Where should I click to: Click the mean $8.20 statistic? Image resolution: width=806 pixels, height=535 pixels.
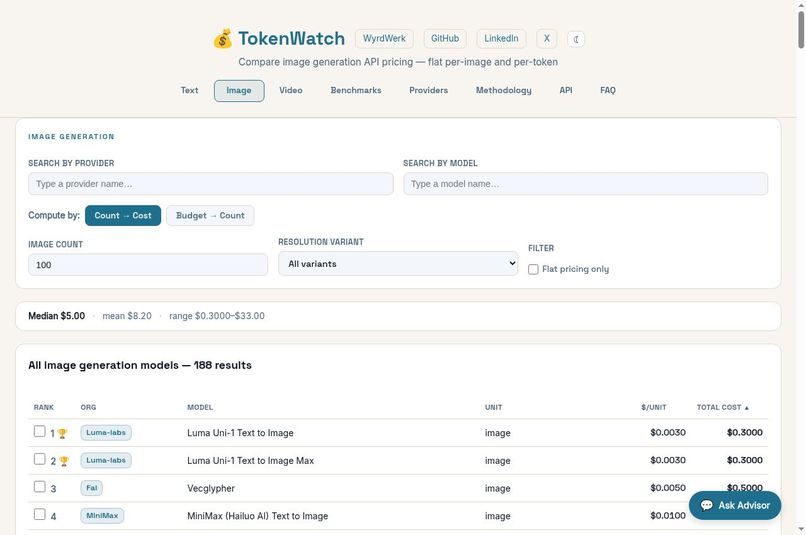coord(127,316)
